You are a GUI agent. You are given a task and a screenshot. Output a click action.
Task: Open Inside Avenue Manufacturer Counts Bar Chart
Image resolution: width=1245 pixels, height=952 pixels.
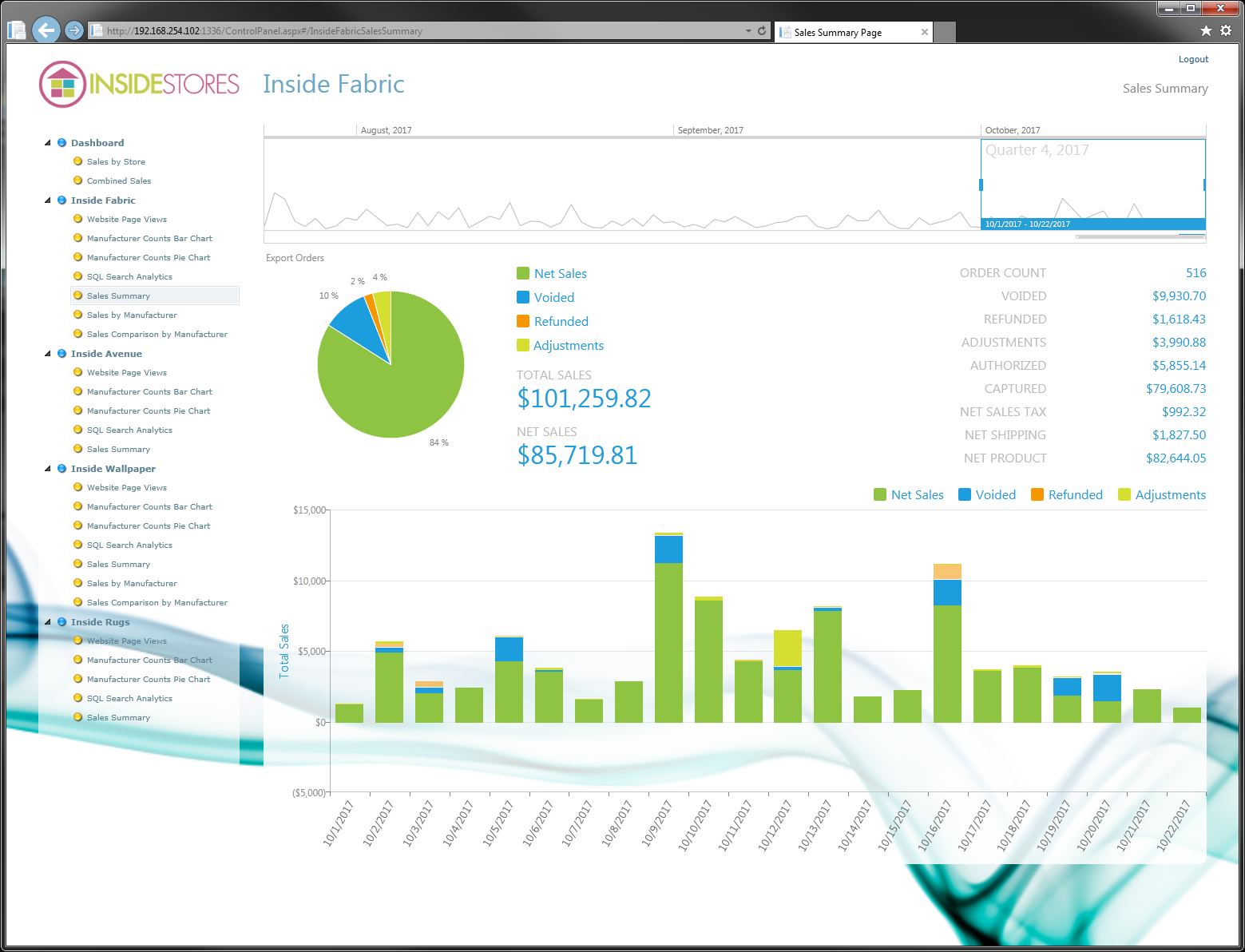[149, 392]
